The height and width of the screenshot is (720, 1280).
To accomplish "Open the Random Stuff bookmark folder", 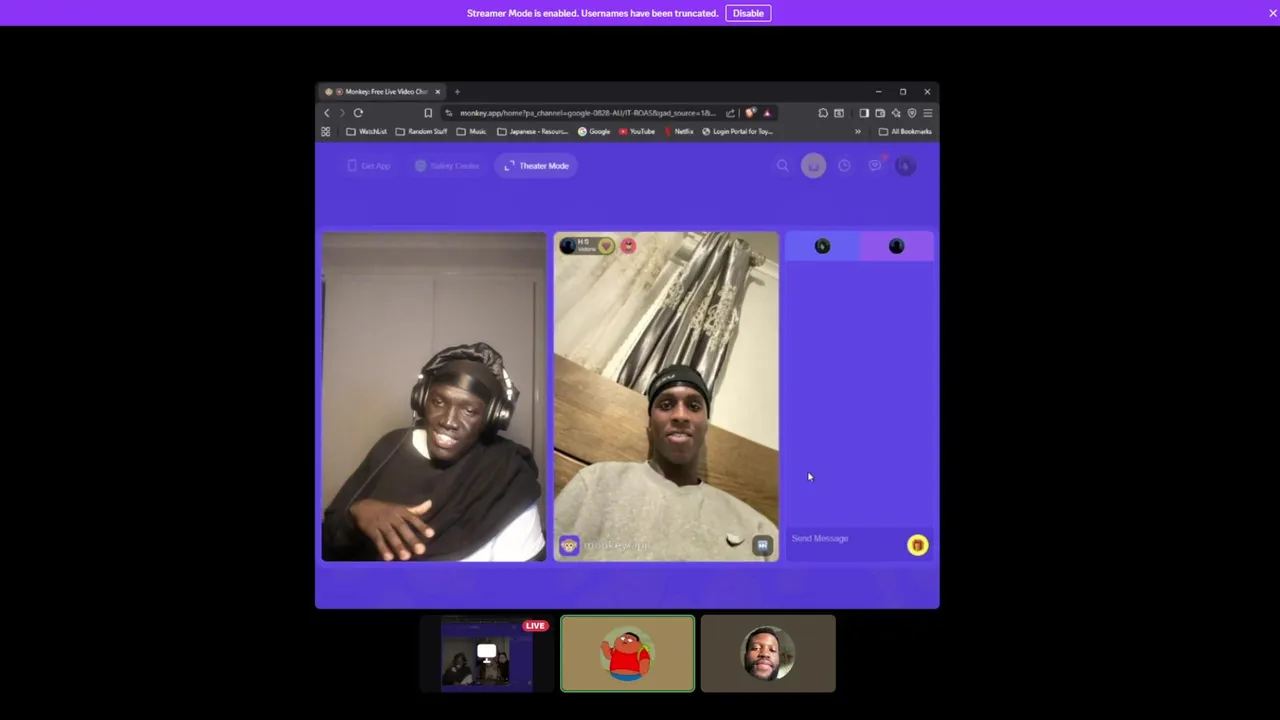I will [421, 132].
